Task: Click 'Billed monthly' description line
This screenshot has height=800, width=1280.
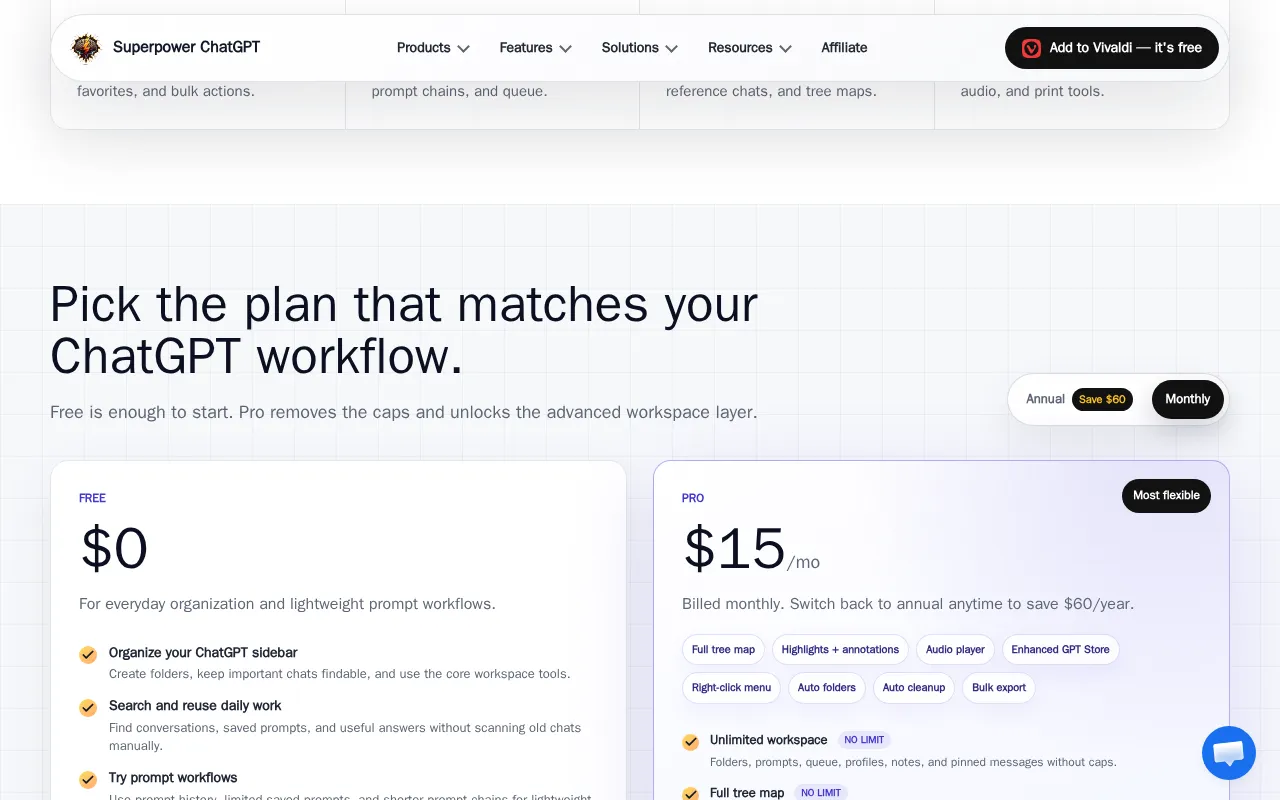Action: pos(908,604)
